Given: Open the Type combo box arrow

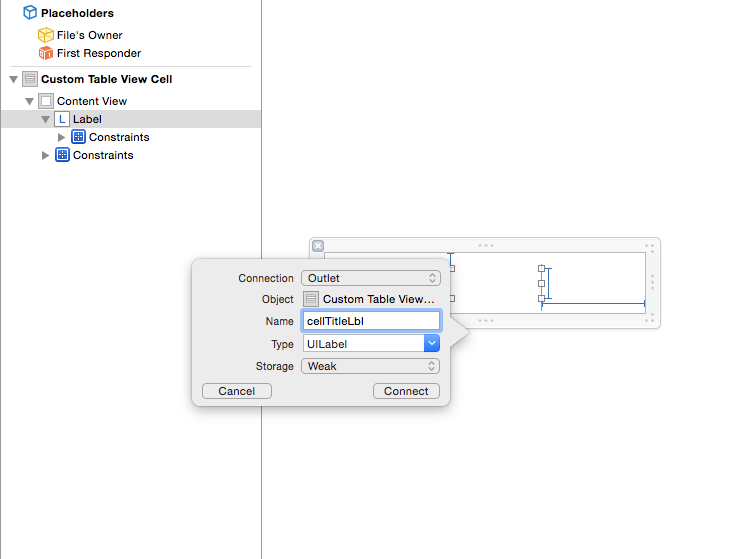Looking at the screenshot, I should [x=432, y=343].
